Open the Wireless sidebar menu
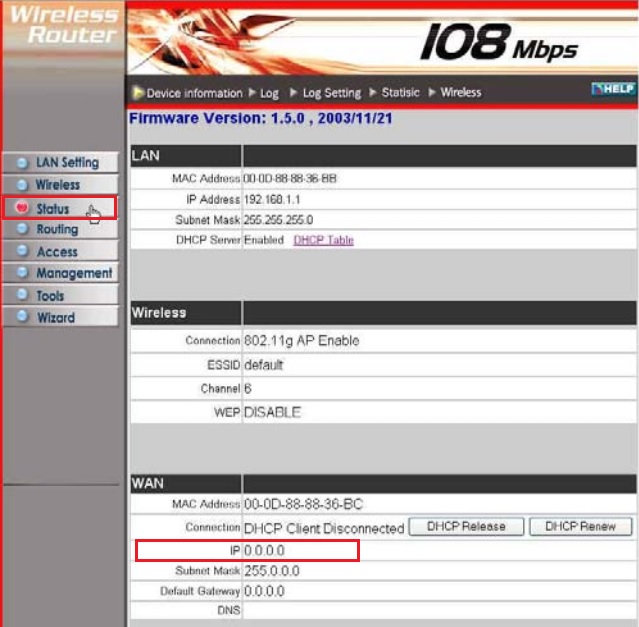Image resolution: width=639 pixels, height=627 pixels. coord(60,185)
